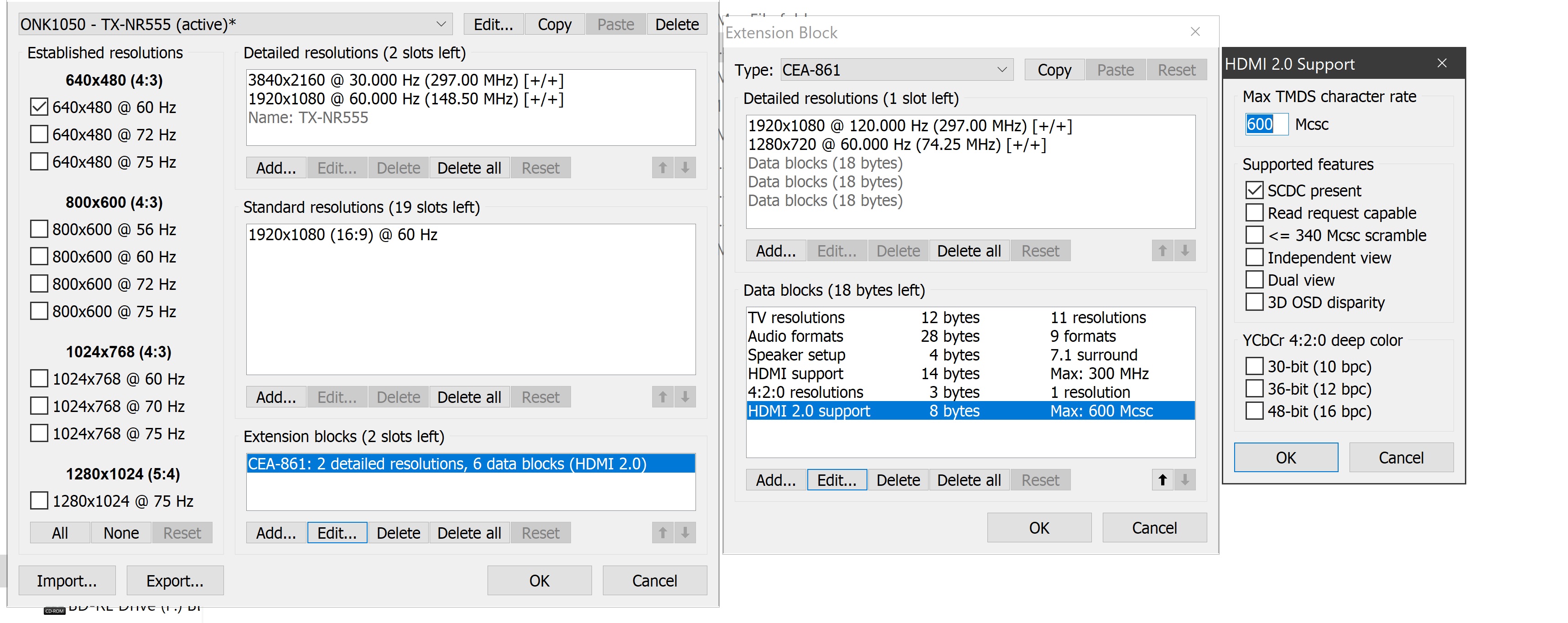Viewport: 1568px width, 623px height.
Task: Enable 640x480 @ 72 Hz resolution
Action: point(39,134)
